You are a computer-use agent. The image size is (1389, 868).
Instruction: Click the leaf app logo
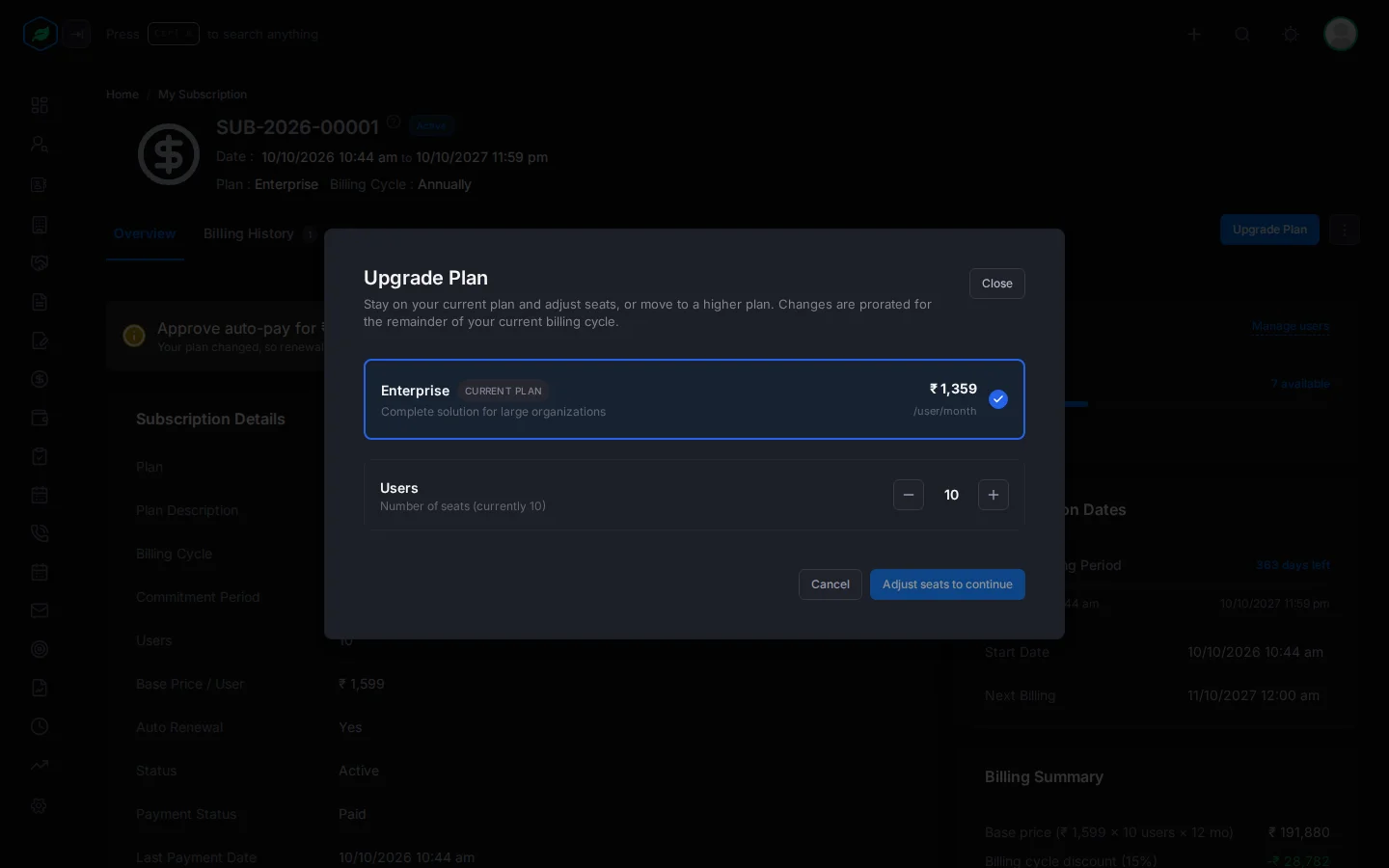coord(41,34)
